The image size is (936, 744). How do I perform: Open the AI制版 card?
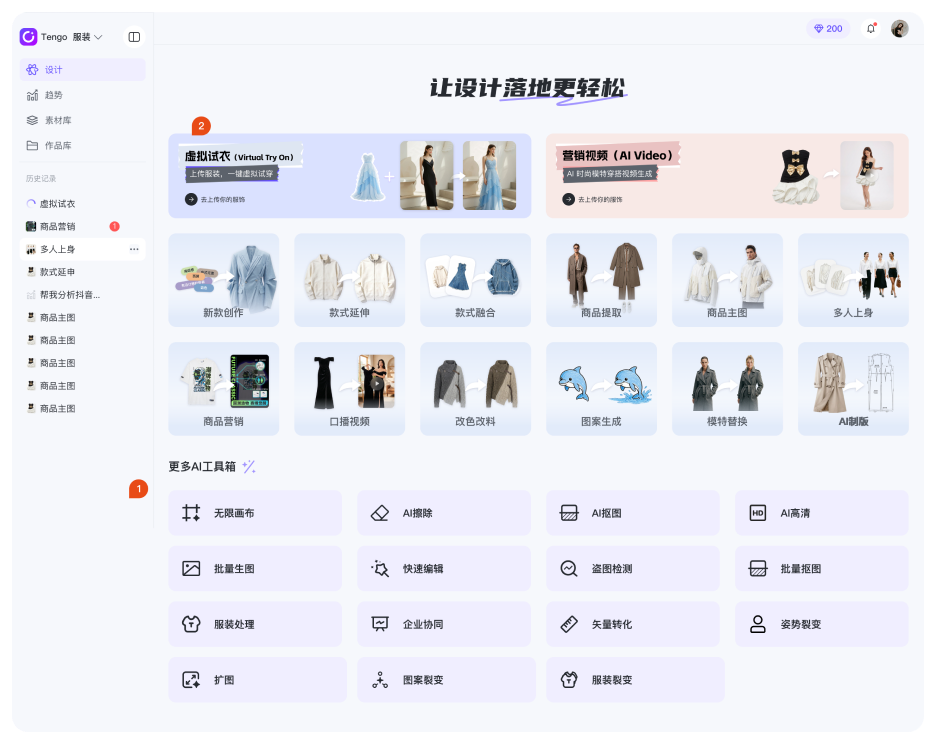tap(853, 389)
